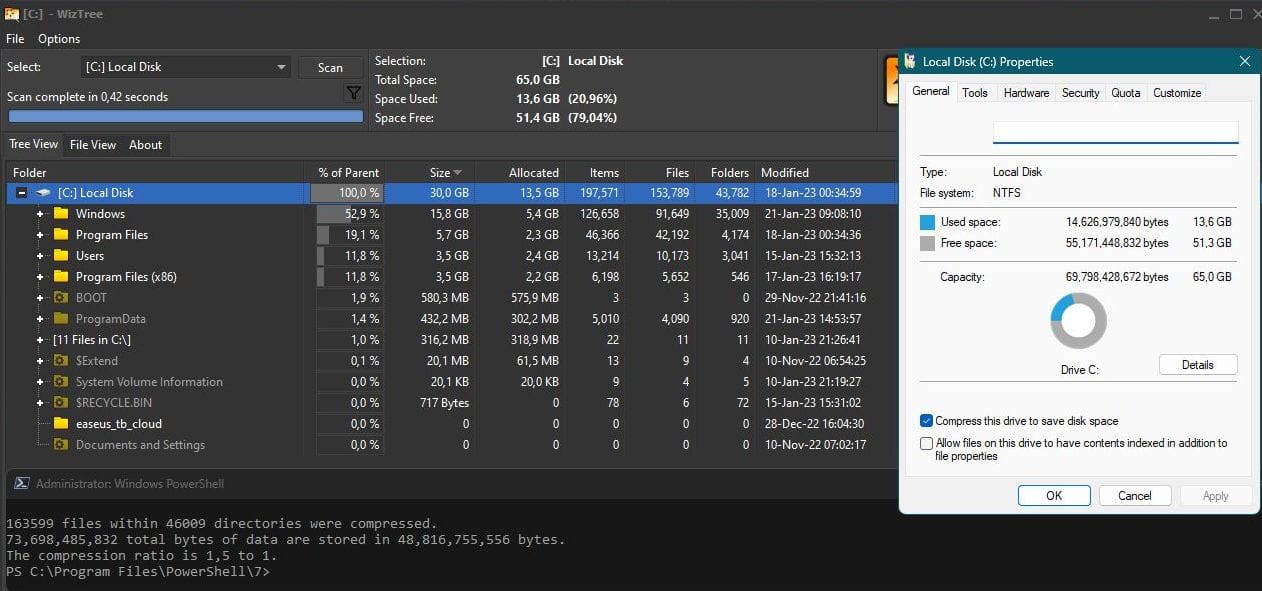Viewport: 1262px width, 591px height.
Task: Enable 'Allow files on this drive' indexing checkbox
Action: point(926,443)
